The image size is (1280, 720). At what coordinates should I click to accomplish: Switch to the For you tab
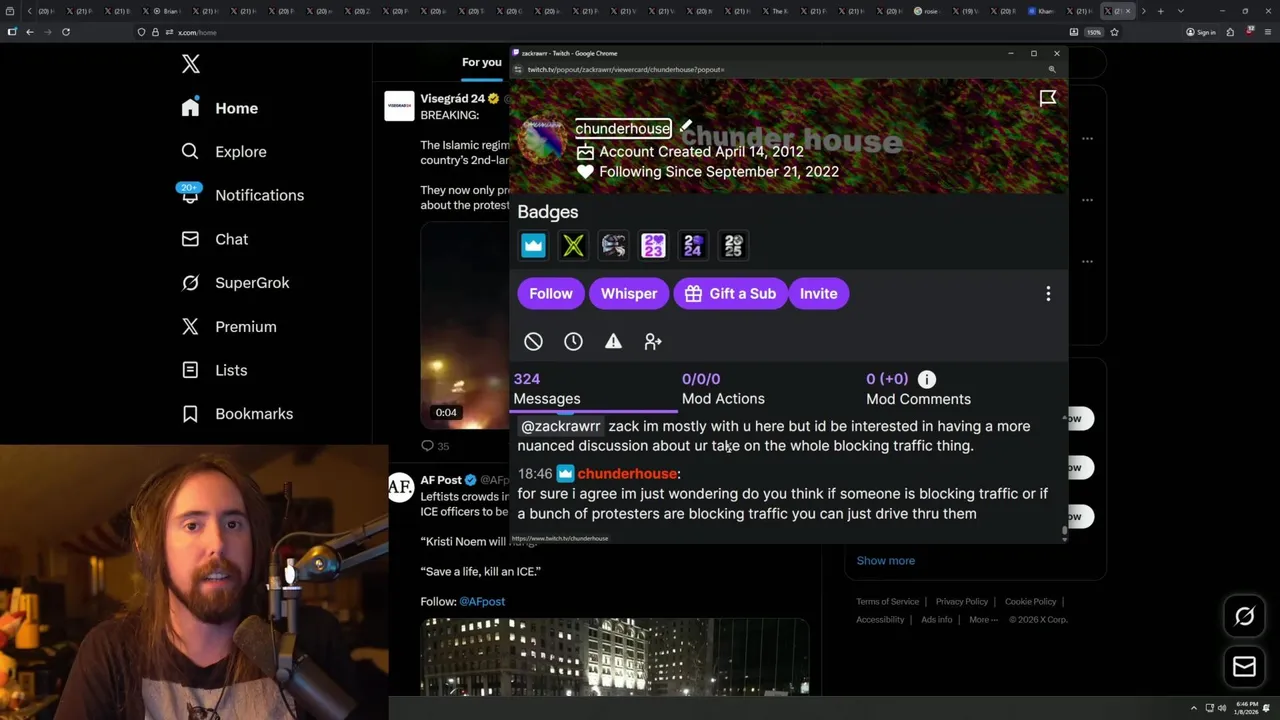pos(482,62)
